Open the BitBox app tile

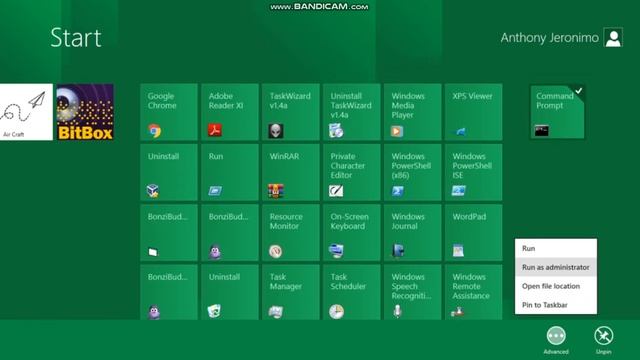point(85,112)
